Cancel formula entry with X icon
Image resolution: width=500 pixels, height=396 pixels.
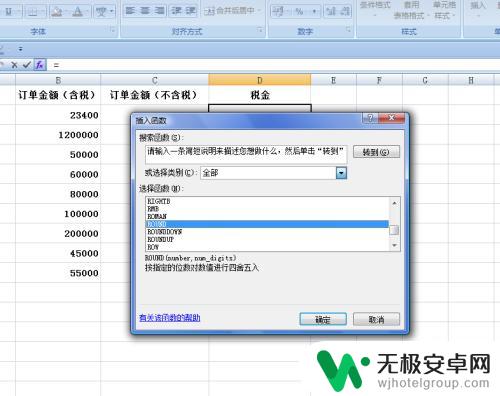tap(14, 65)
